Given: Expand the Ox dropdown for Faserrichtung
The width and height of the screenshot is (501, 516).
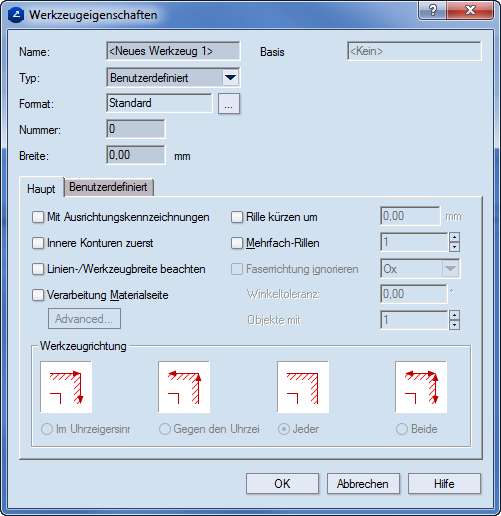Looking at the screenshot, I should (420, 269).
